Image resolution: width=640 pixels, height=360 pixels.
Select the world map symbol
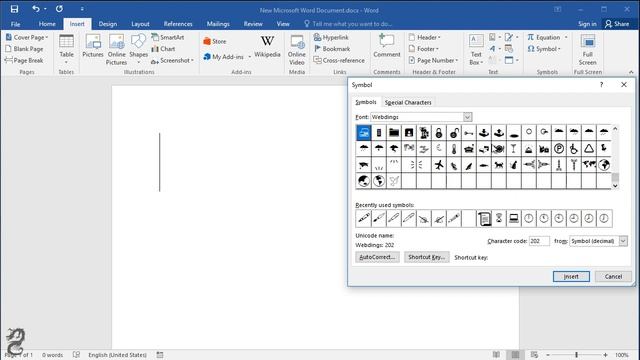pyautogui.click(x=589, y=165)
